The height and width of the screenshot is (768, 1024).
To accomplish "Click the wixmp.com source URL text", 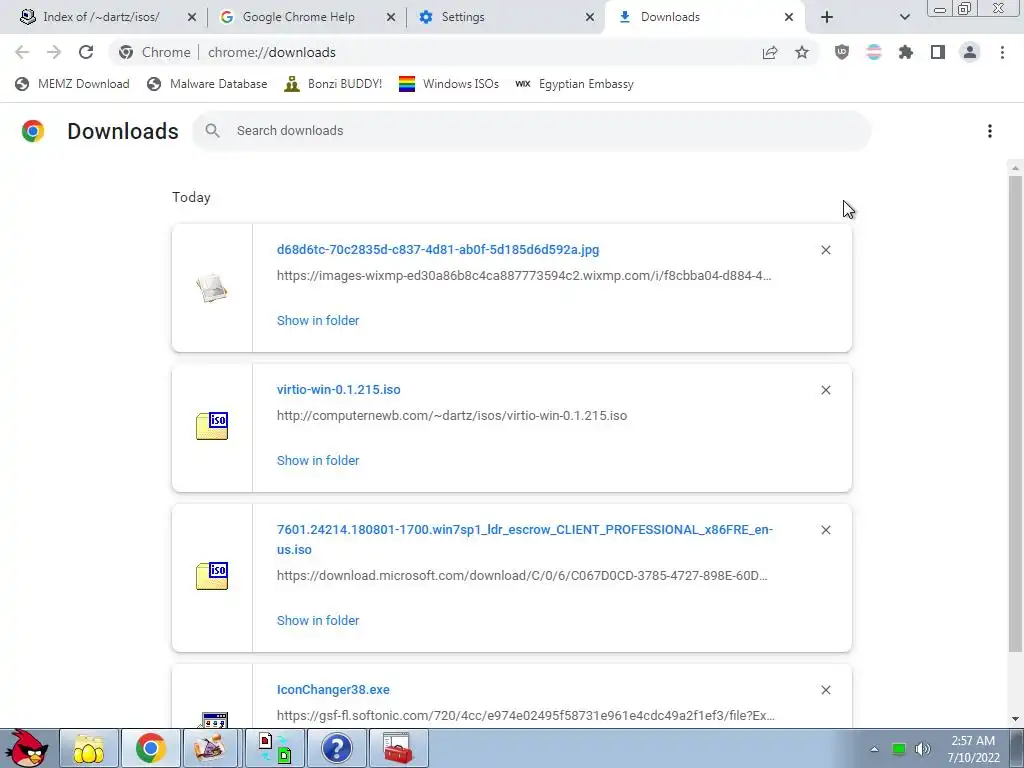I will (x=524, y=276).
